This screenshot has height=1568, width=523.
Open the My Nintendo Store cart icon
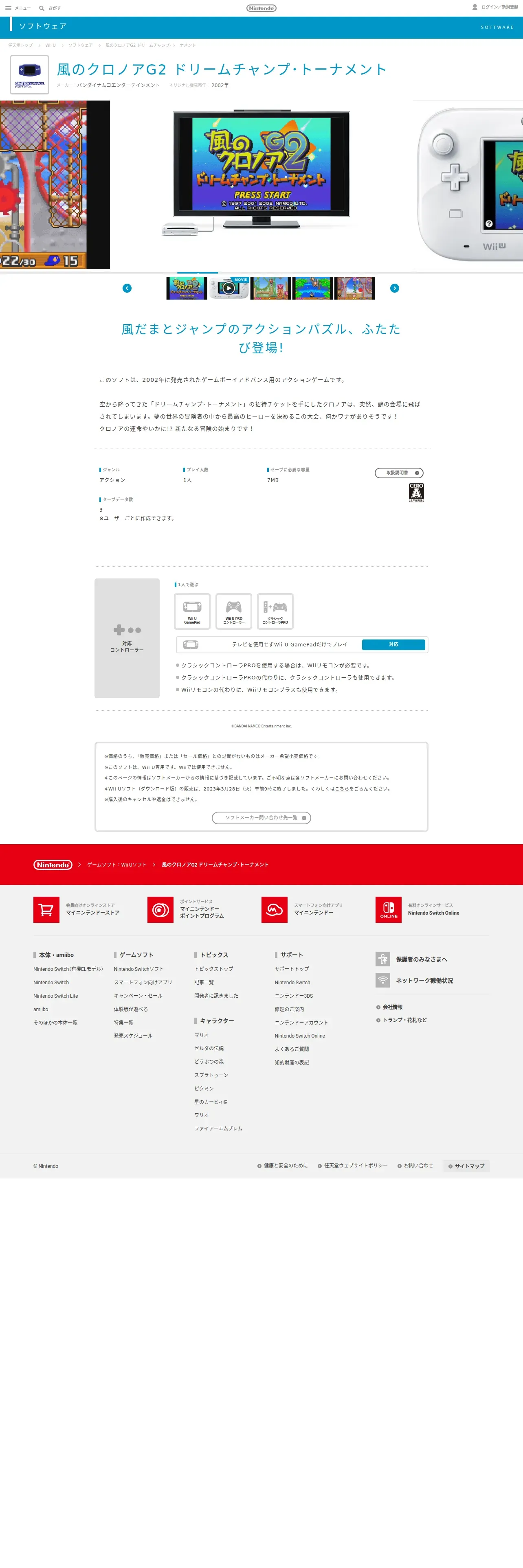tap(46, 909)
